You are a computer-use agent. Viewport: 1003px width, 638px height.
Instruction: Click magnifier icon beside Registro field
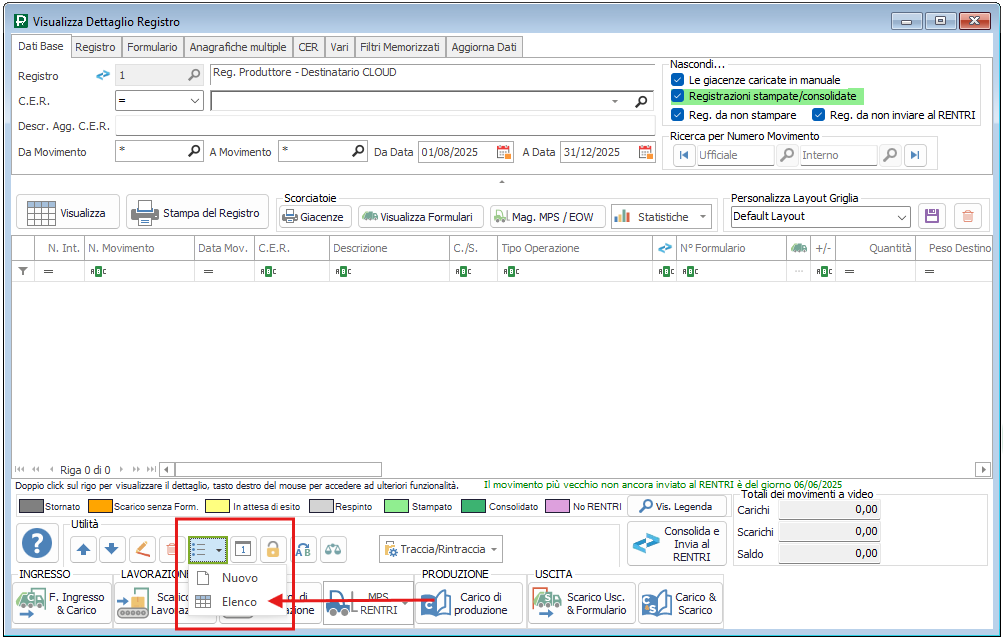pos(194,75)
